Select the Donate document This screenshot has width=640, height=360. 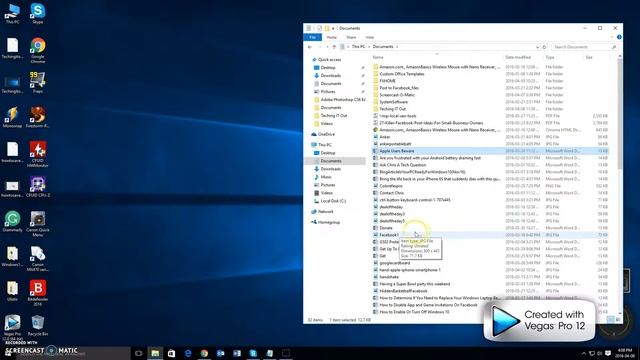tap(386, 228)
